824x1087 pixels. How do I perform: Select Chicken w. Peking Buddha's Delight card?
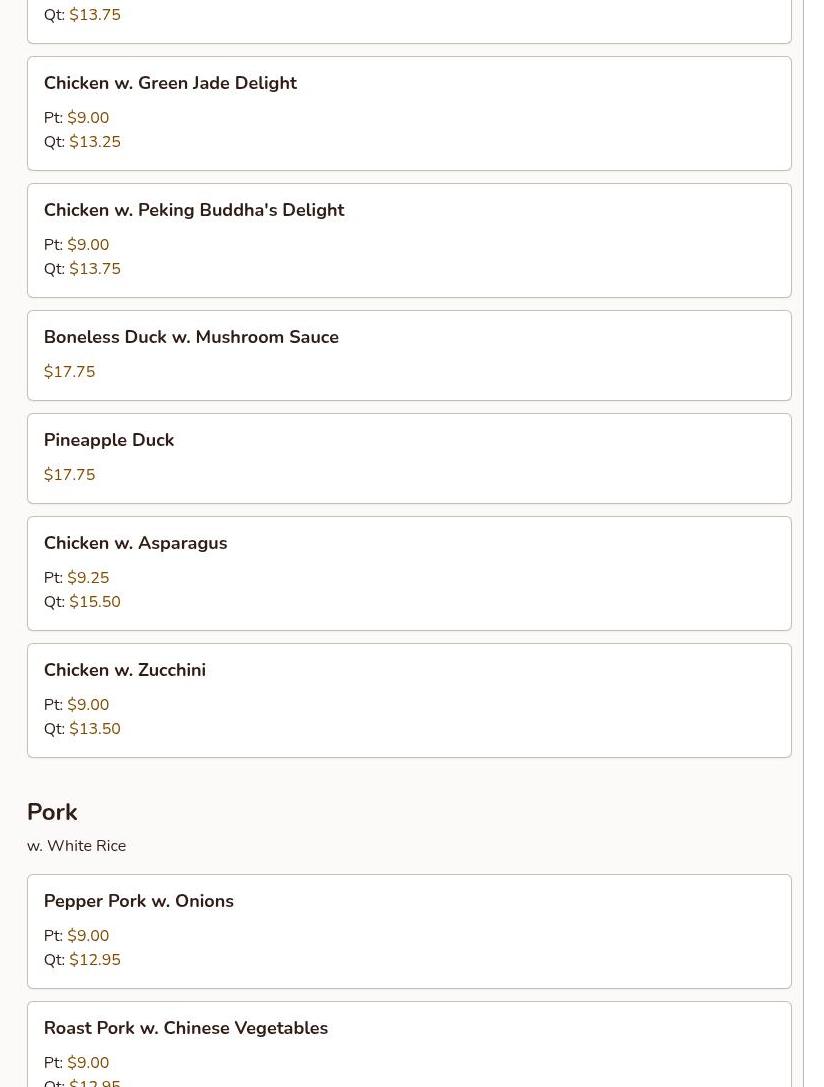[x=409, y=241]
